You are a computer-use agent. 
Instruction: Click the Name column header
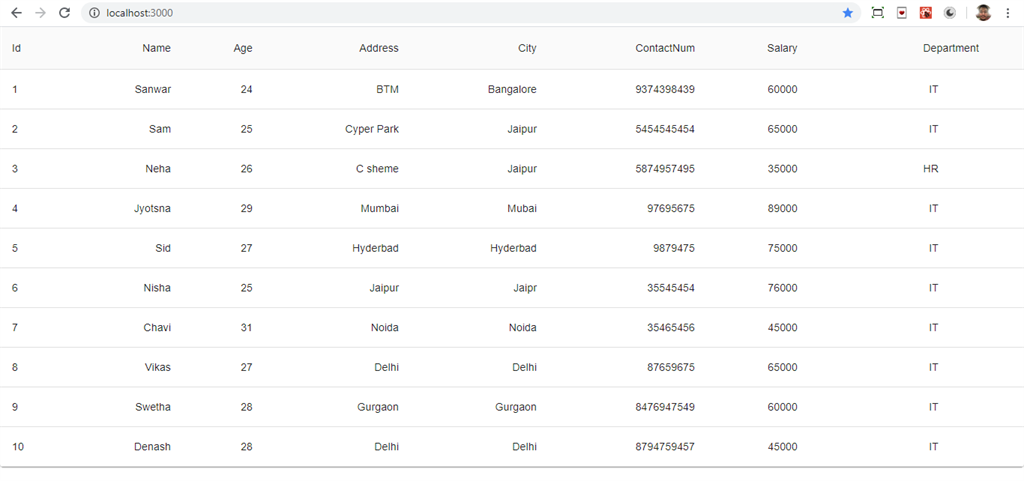click(156, 48)
